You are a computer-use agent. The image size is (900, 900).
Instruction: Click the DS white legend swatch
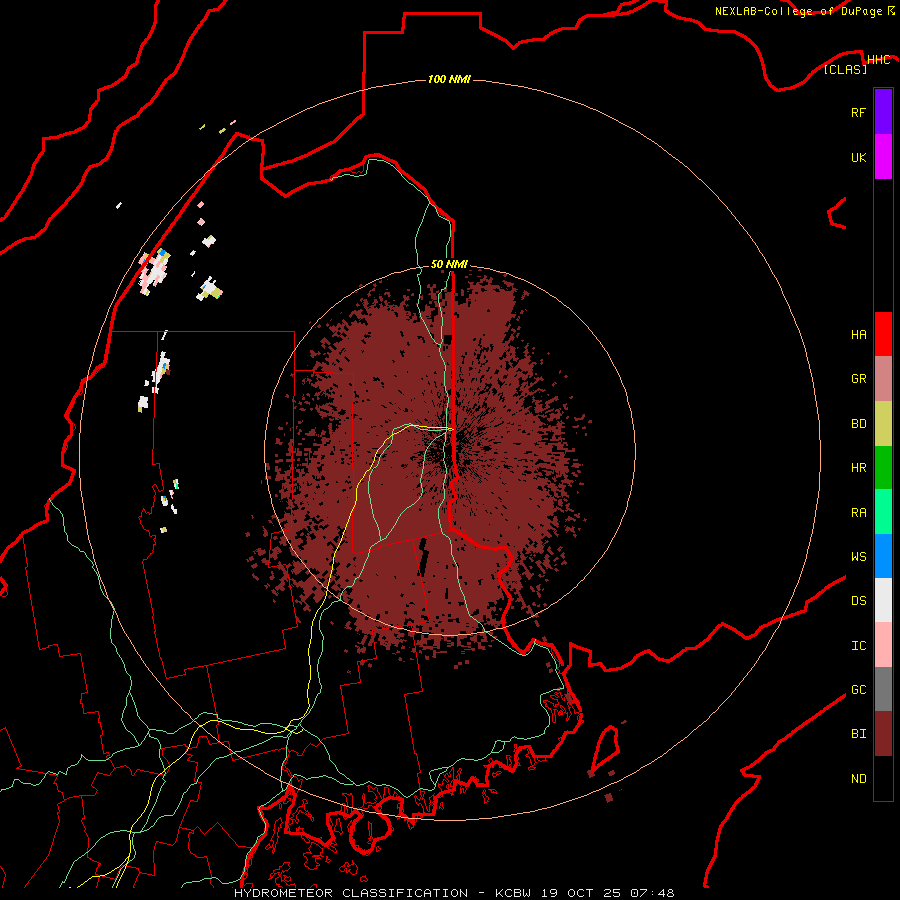tap(883, 600)
